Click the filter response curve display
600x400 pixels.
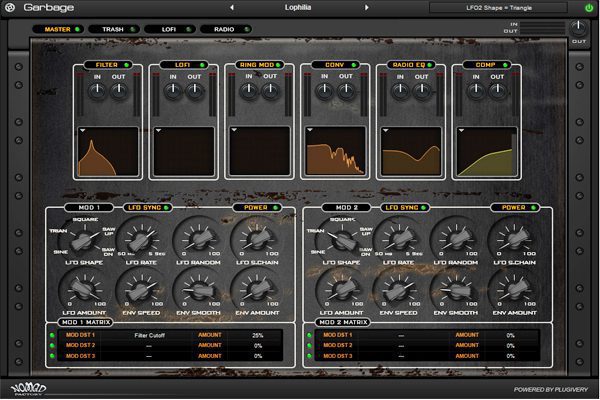pos(108,152)
